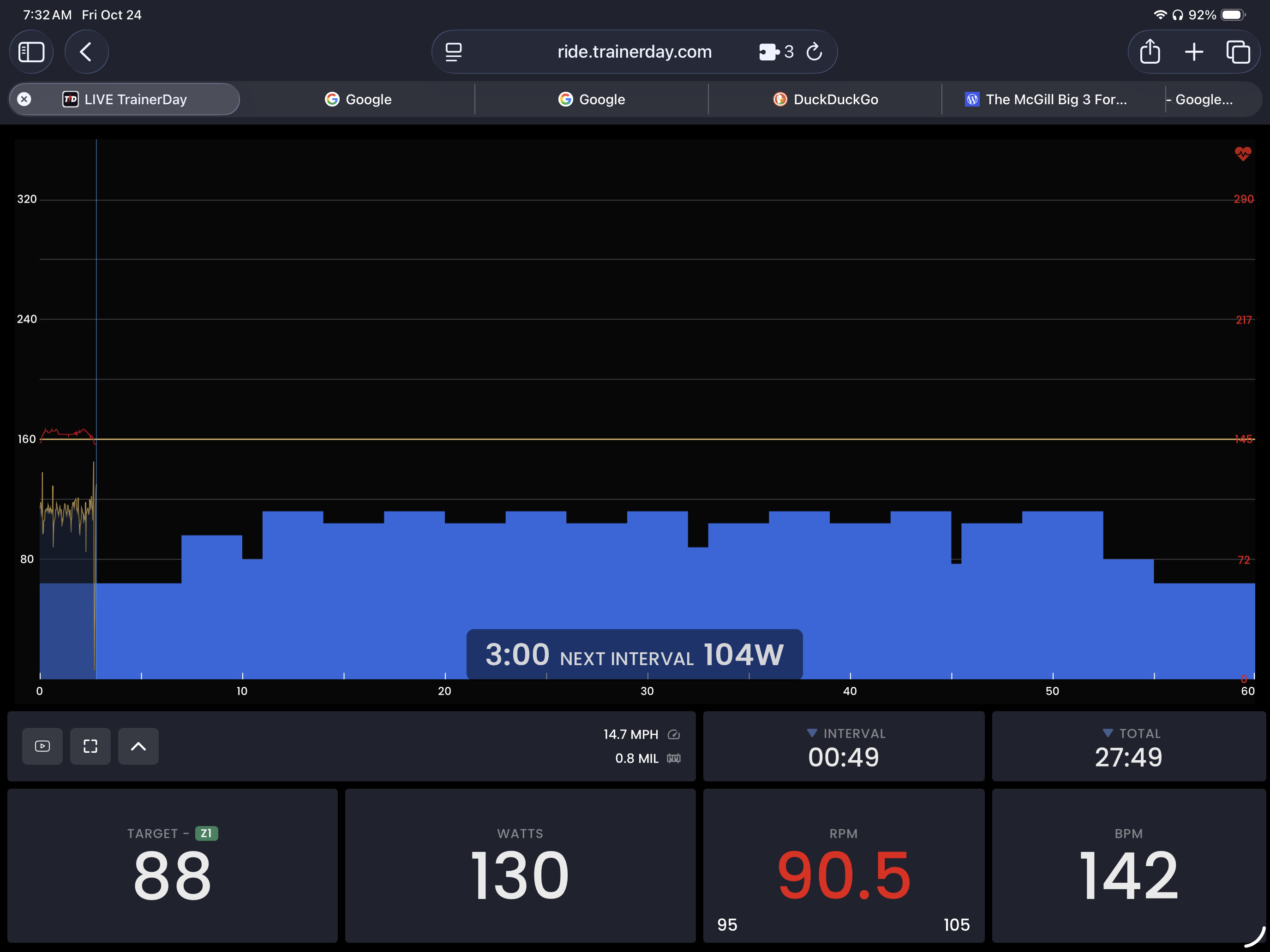Viewport: 1270px width, 952px height.
Task: Click the video playback icon button
Action: point(42,746)
